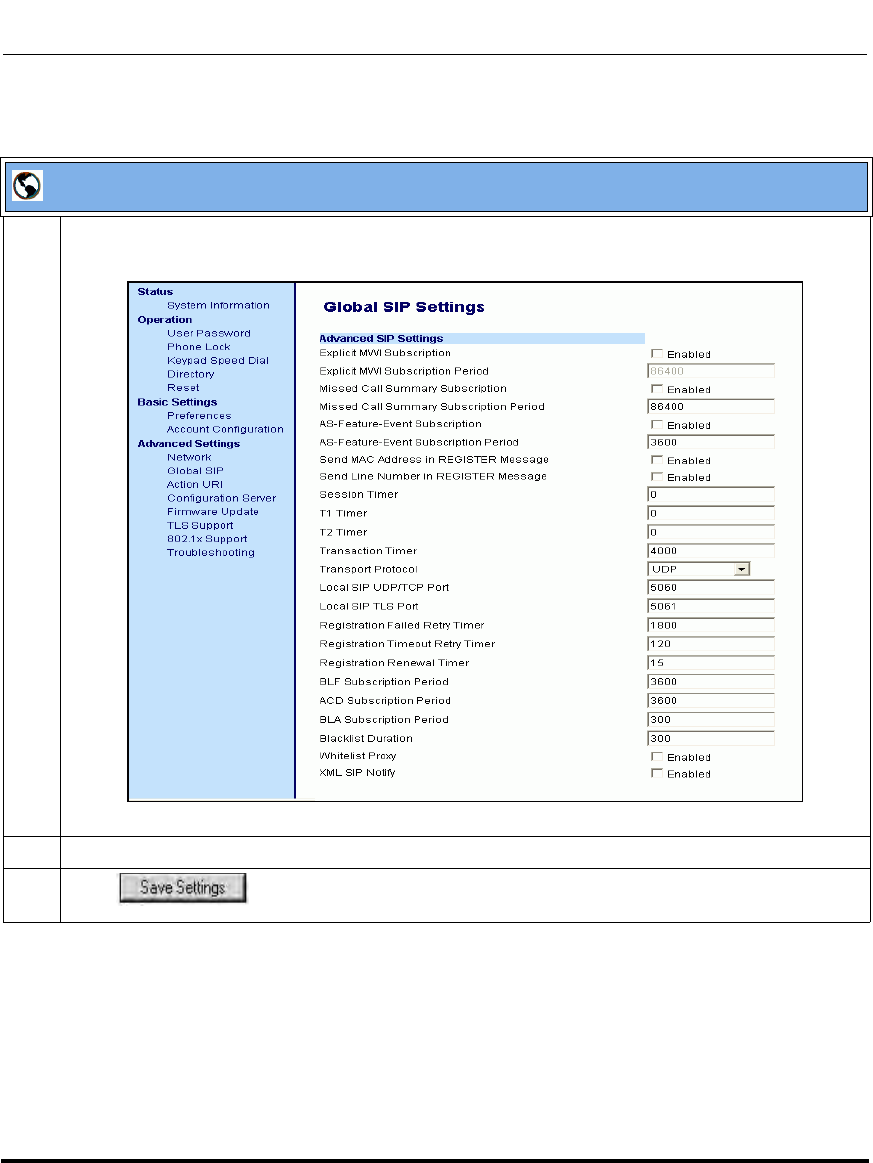Click the BLF Subscription Period field

(711, 682)
